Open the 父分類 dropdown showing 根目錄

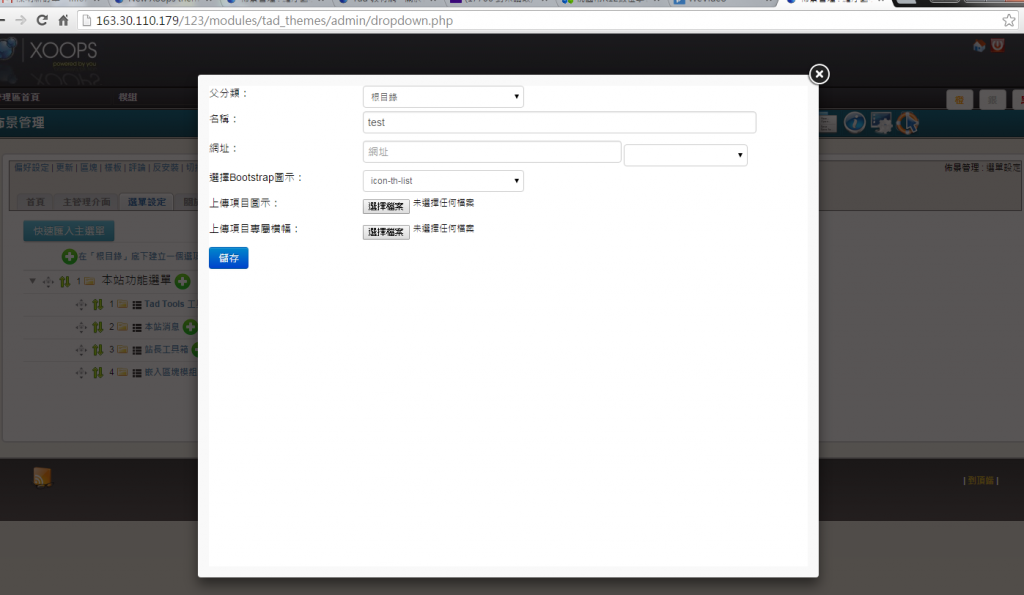pyautogui.click(x=443, y=97)
